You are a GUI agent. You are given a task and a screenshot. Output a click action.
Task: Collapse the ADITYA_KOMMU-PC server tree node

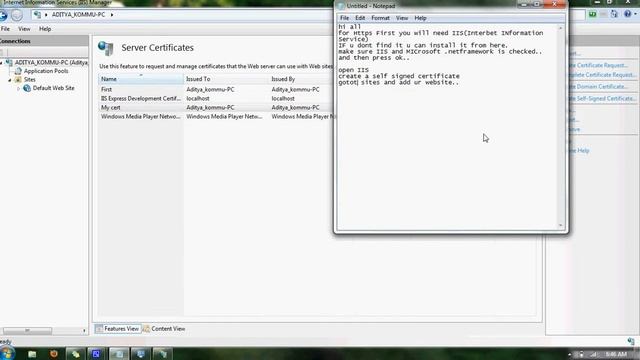pos(2,63)
